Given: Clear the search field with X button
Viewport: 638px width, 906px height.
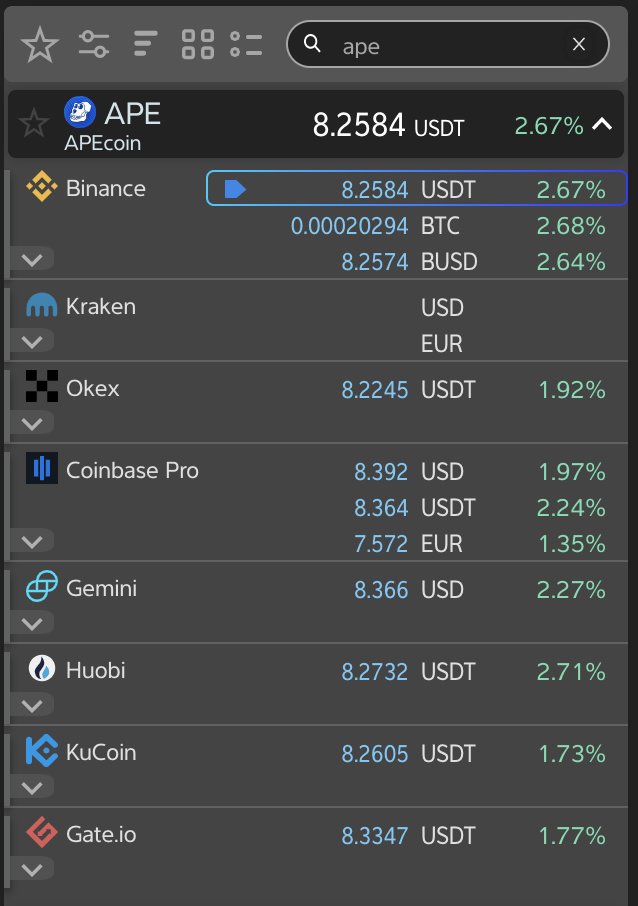Looking at the screenshot, I should (579, 44).
